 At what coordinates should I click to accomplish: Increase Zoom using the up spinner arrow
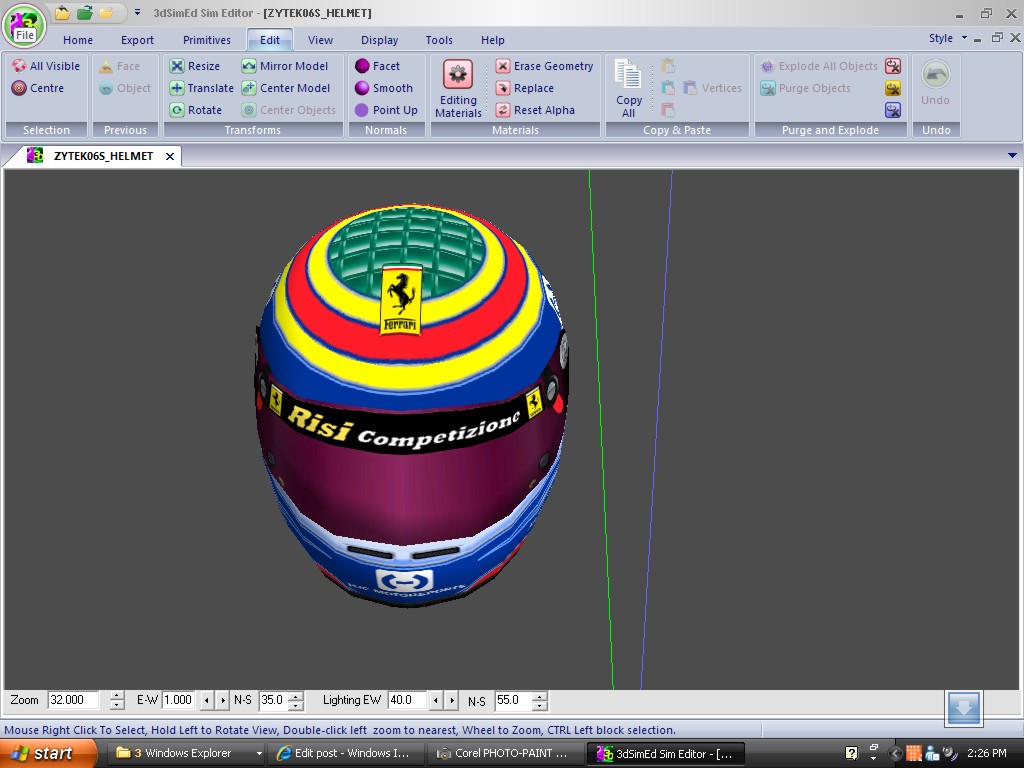tap(117, 696)
